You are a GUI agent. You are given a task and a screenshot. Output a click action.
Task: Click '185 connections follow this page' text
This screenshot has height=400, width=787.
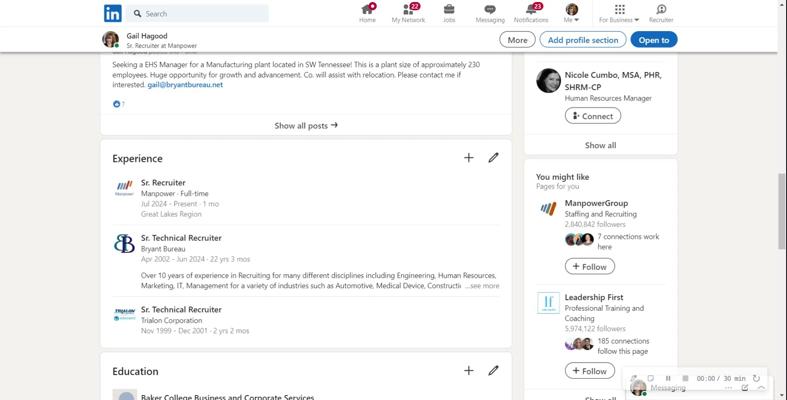point(623,346)
